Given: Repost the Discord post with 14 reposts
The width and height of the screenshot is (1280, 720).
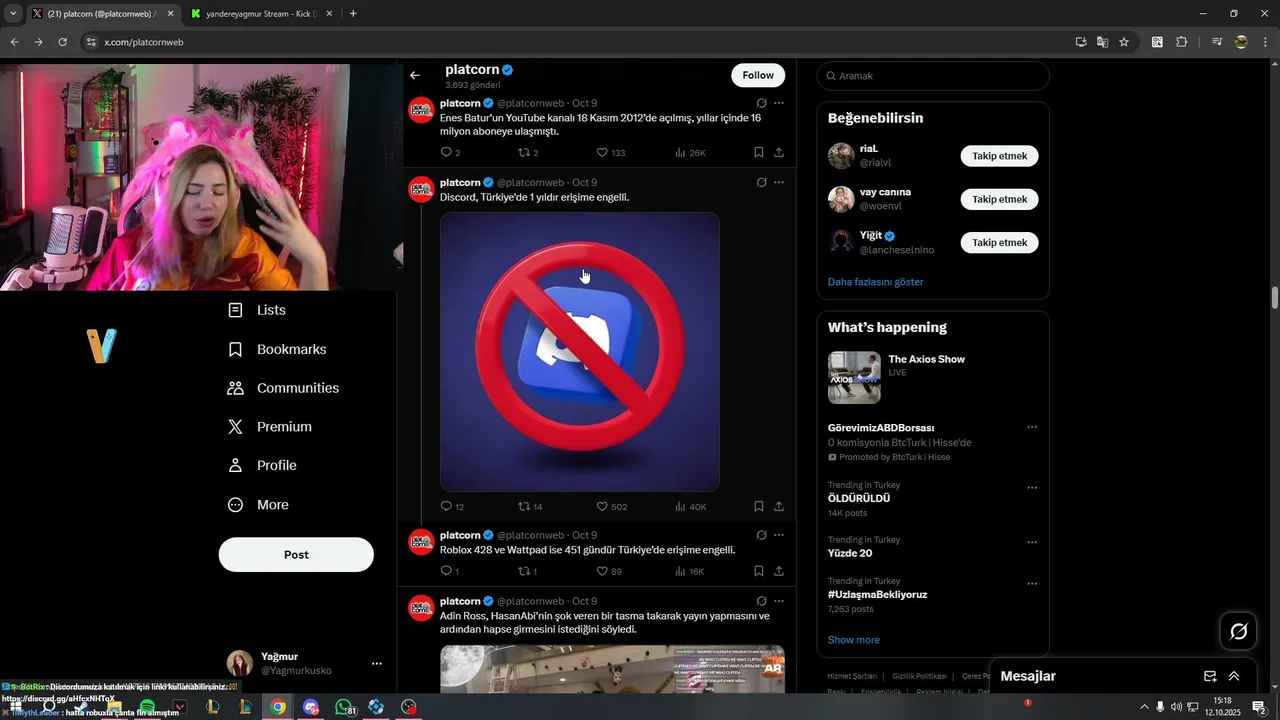Looking at the screenshot, I should 523,507.
